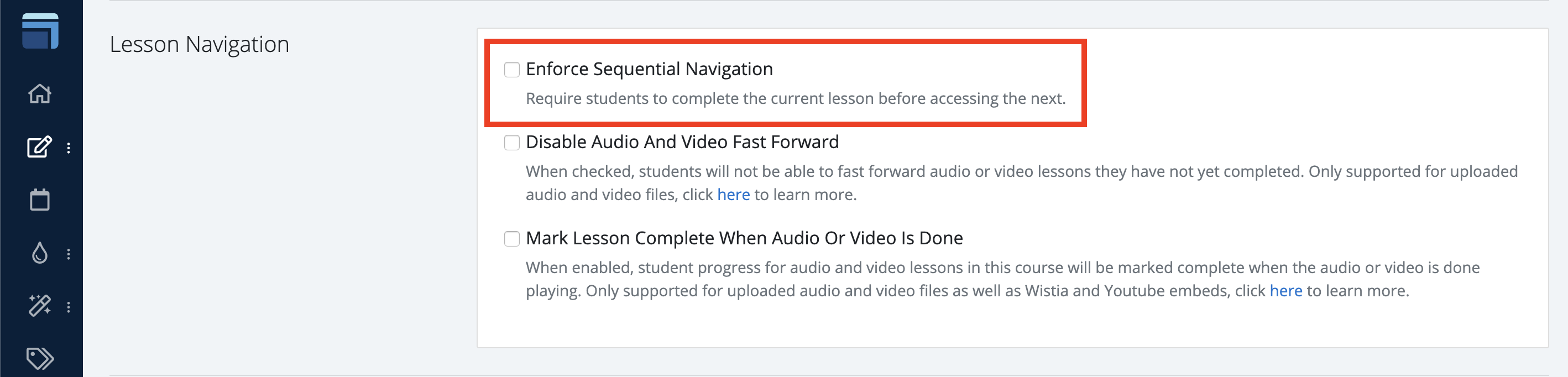Click the Disable Audio And Video Fast Forward label
The width and height of the screenshot is (1568, 377).
coord(682,142)
